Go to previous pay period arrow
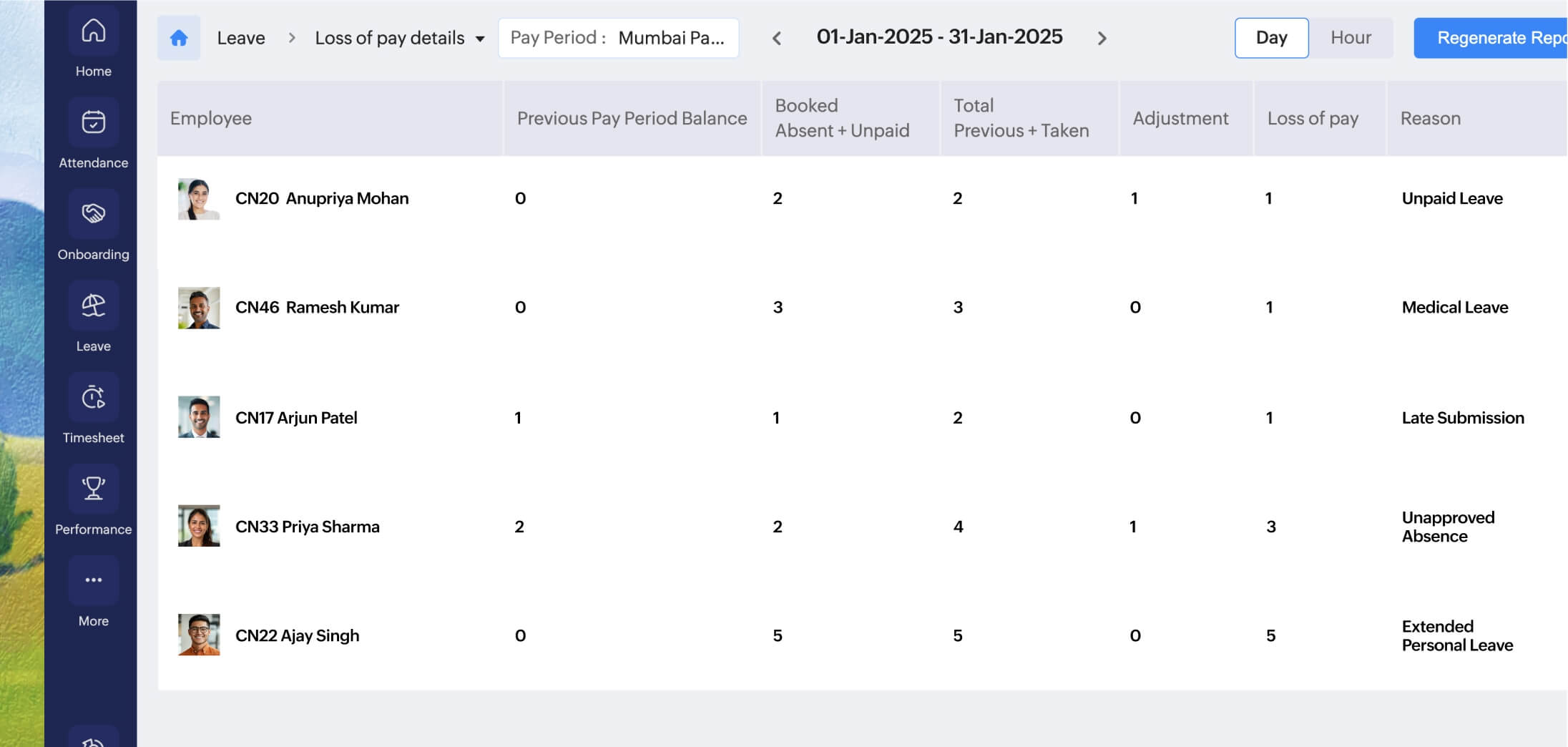The image size is (1568, 747). coord(777,39)
